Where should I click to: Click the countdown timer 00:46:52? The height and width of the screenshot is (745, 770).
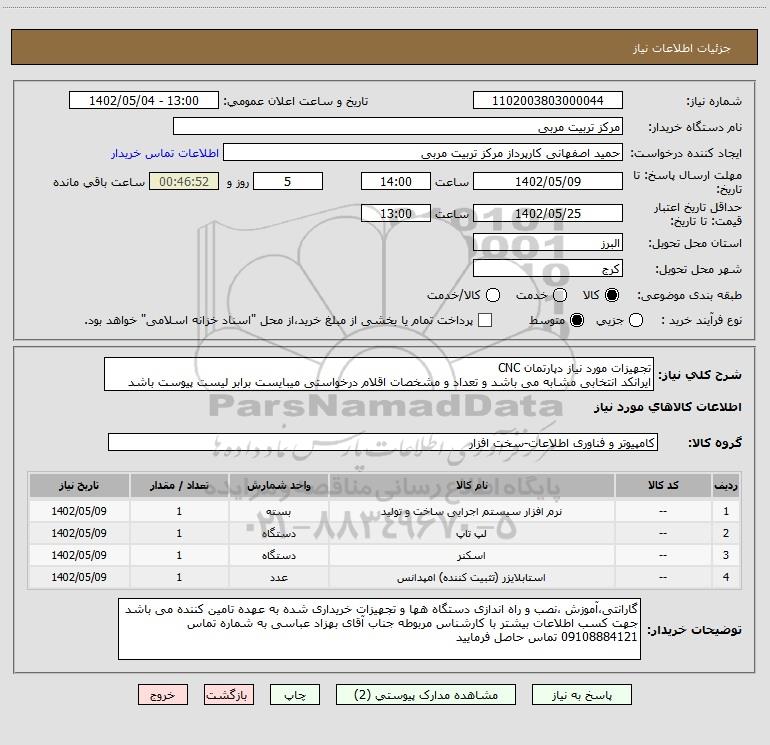coord(184,181)
